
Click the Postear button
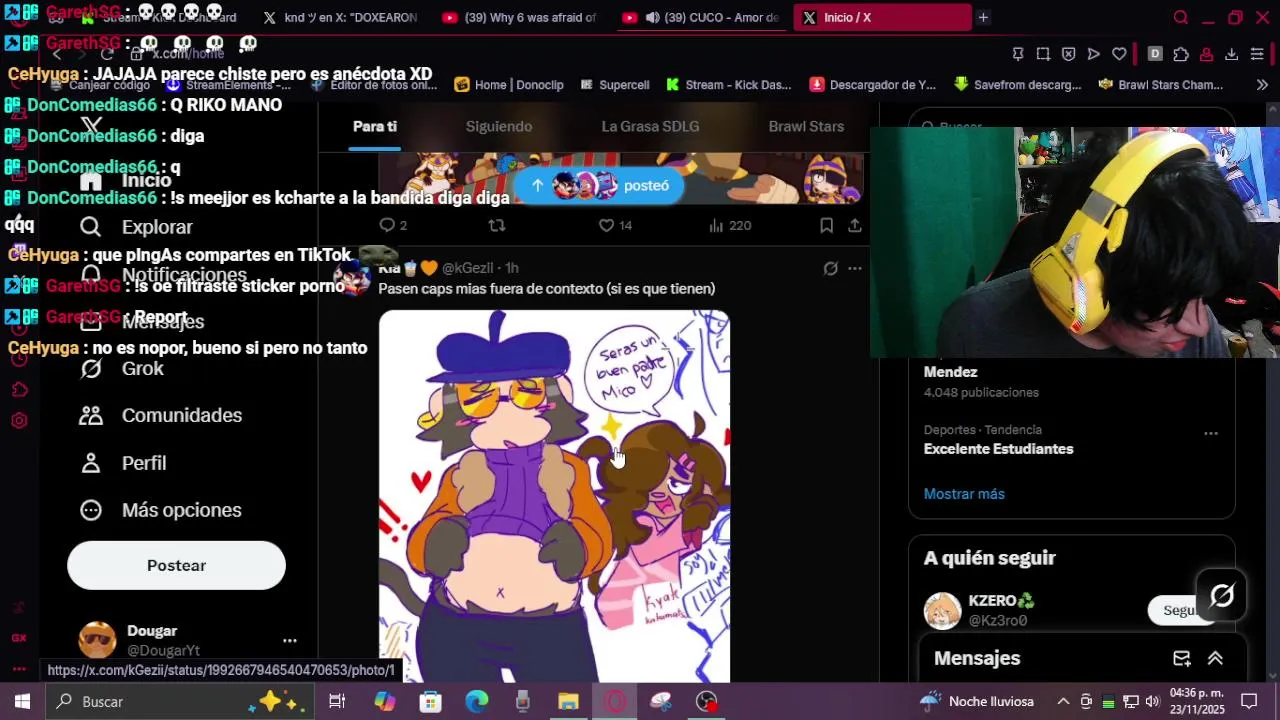coord(176,565)
